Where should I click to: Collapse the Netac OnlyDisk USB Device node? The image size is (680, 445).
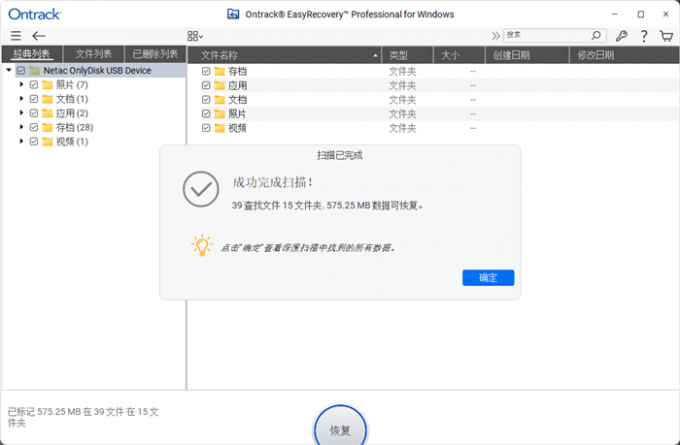coord(9,70)
